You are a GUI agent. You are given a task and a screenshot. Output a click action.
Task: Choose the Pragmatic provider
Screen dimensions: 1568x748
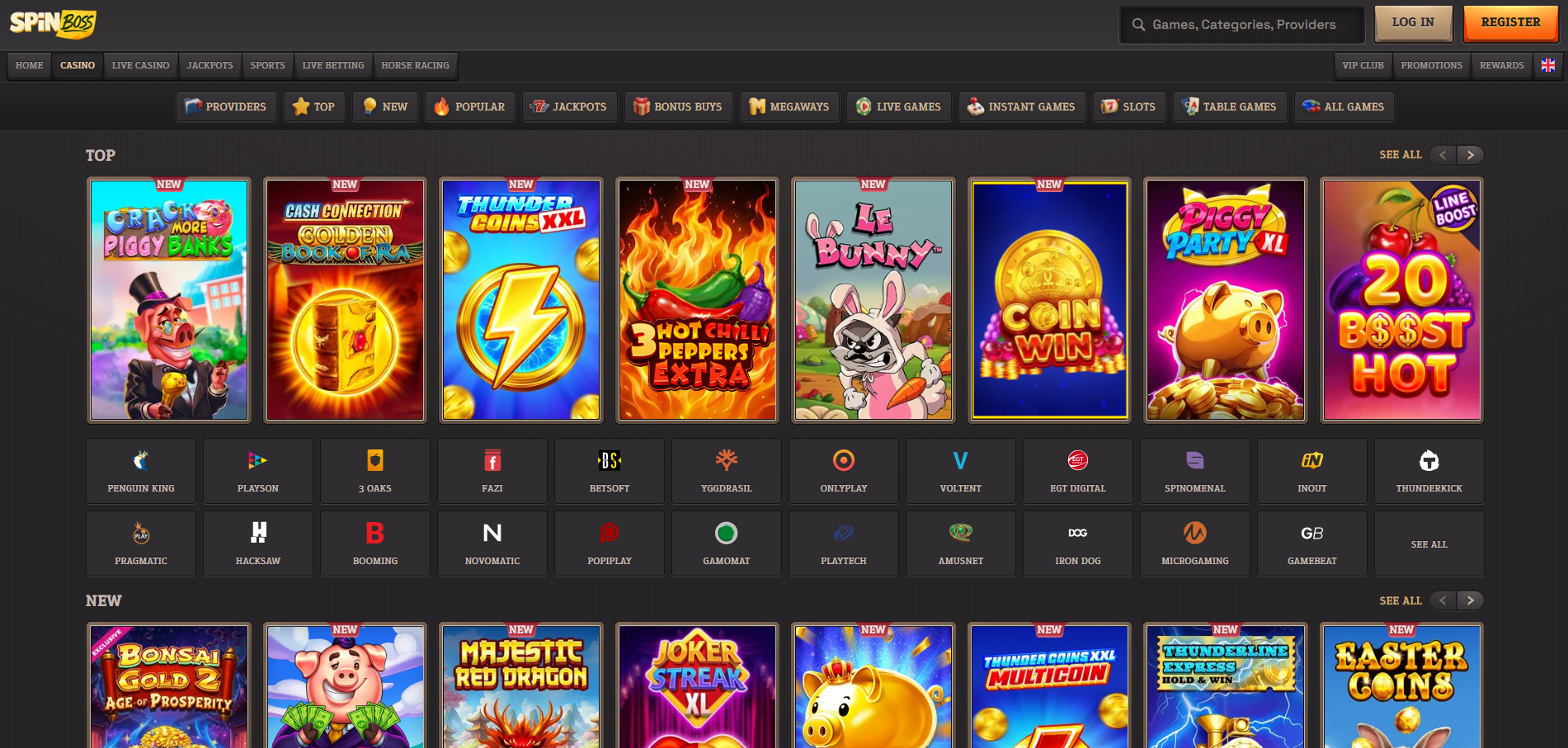(141, 543)
